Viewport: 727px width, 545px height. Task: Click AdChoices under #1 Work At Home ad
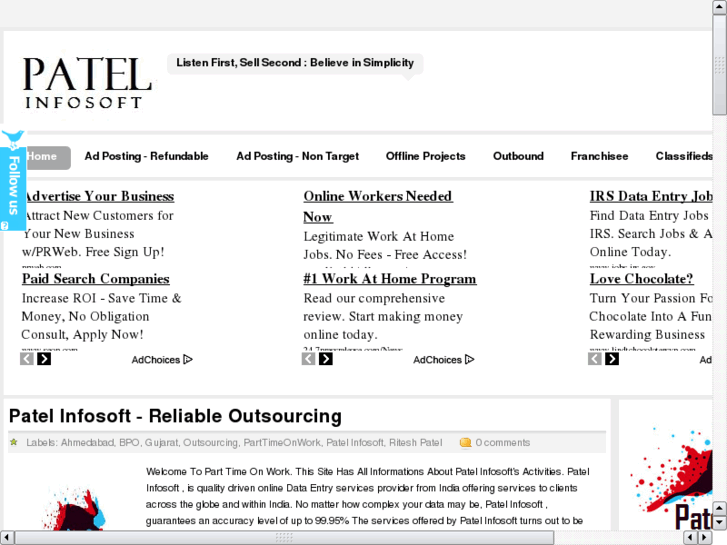(x=444, y=360)
